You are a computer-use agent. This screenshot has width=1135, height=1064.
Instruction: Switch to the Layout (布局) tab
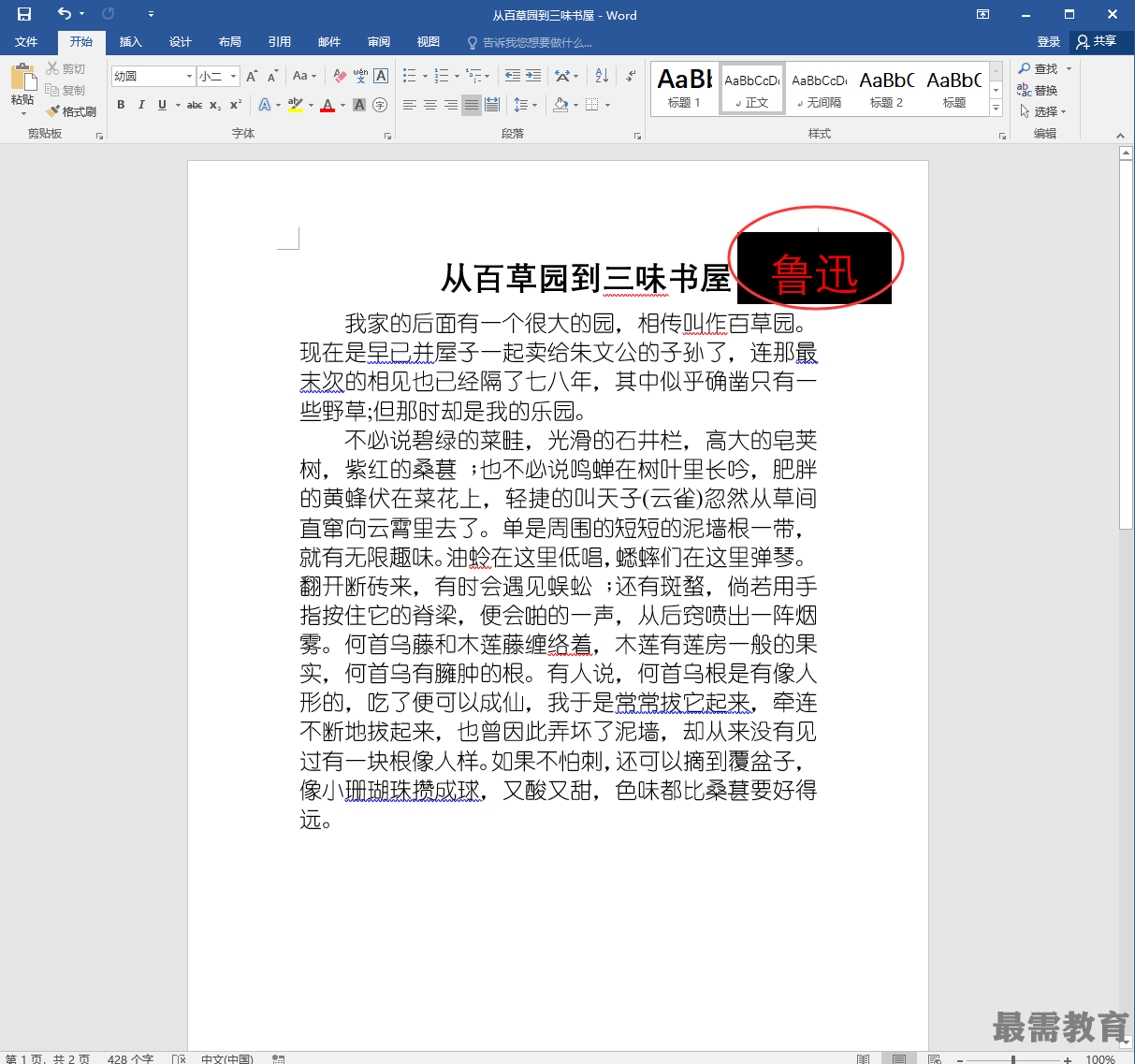[230, 41]
